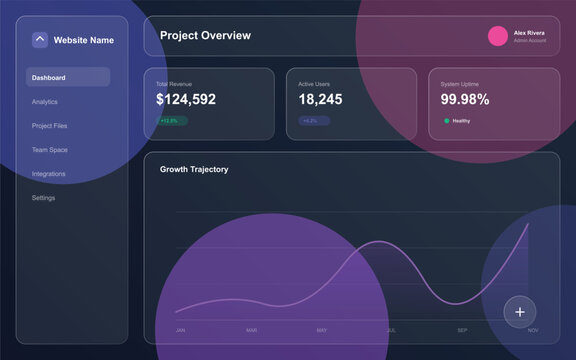Click the Active Users label
This screenshot has height=360, width=576.
(314, 84)
